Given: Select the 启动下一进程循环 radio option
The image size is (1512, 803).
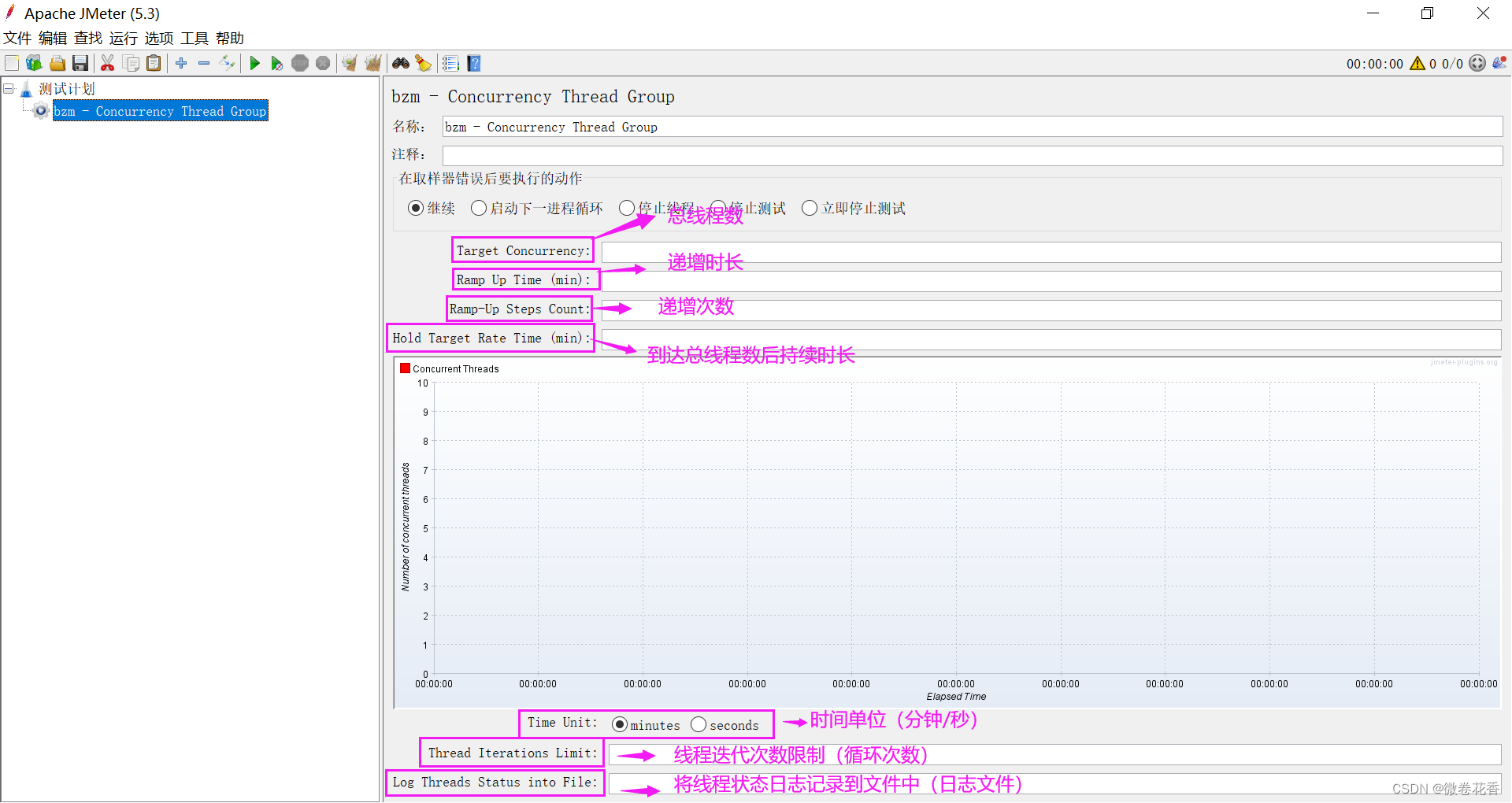Looking at the screenshot, I should (479, 208).
